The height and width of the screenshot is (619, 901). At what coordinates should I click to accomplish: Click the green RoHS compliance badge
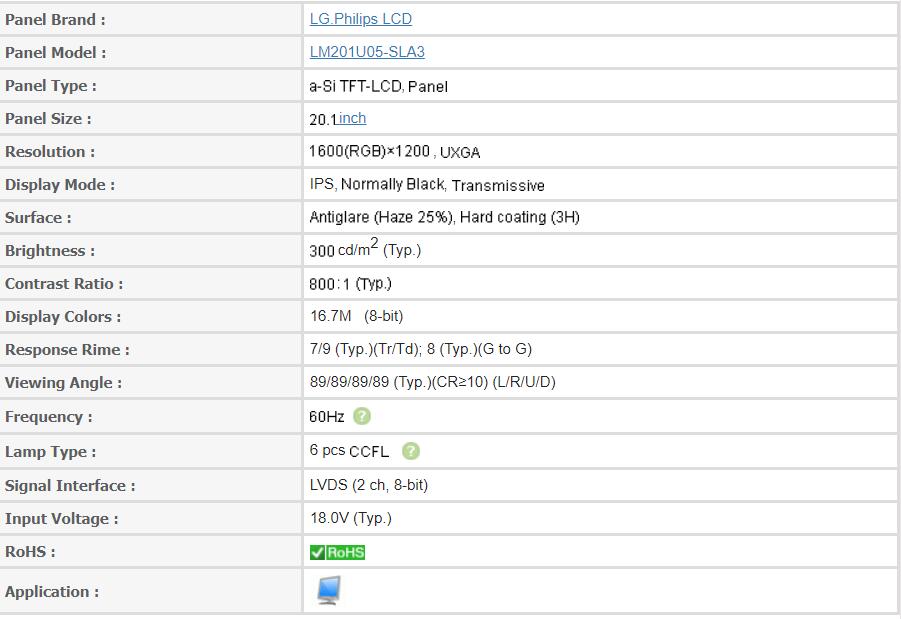(x=337, y=552)
